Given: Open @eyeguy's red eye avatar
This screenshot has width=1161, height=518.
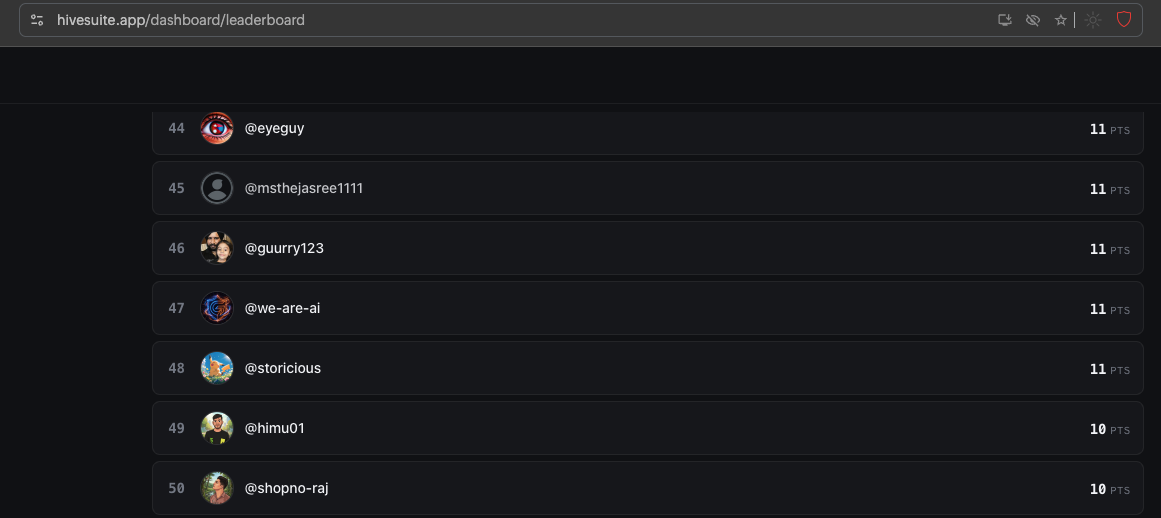Looking at the screenshot, I should (x=217, y=128).
